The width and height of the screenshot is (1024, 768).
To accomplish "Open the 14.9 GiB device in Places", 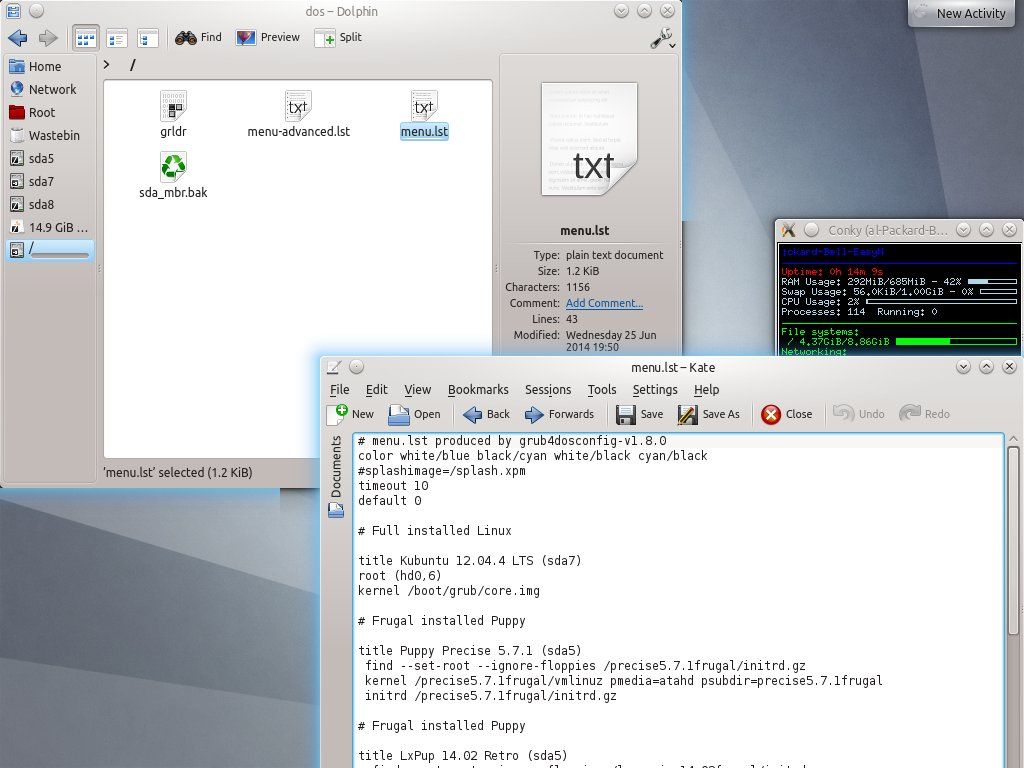I will (x=50, y=227).
